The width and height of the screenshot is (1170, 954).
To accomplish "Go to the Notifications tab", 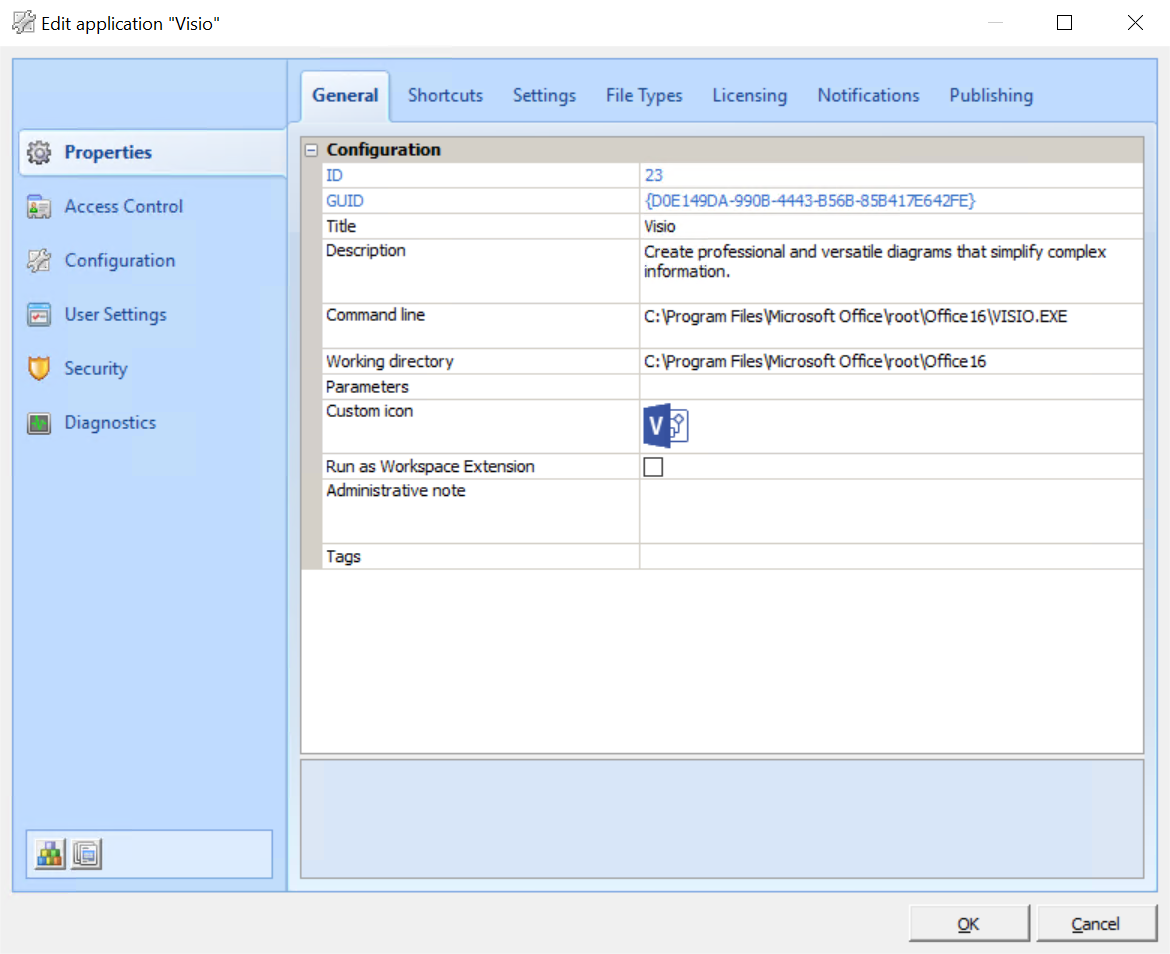I will click(x=869, y=95).
